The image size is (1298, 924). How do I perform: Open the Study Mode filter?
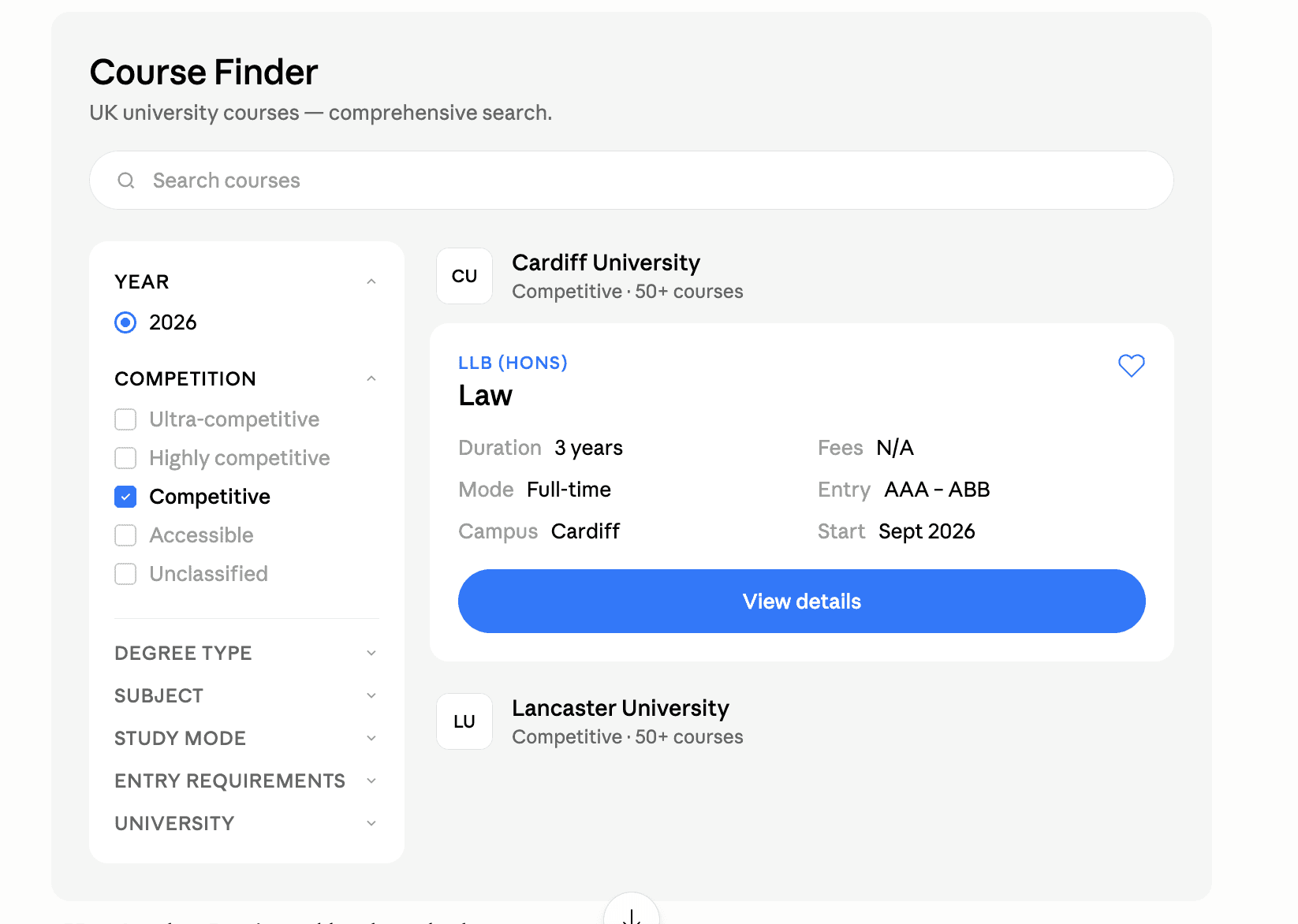pos(371,739)
